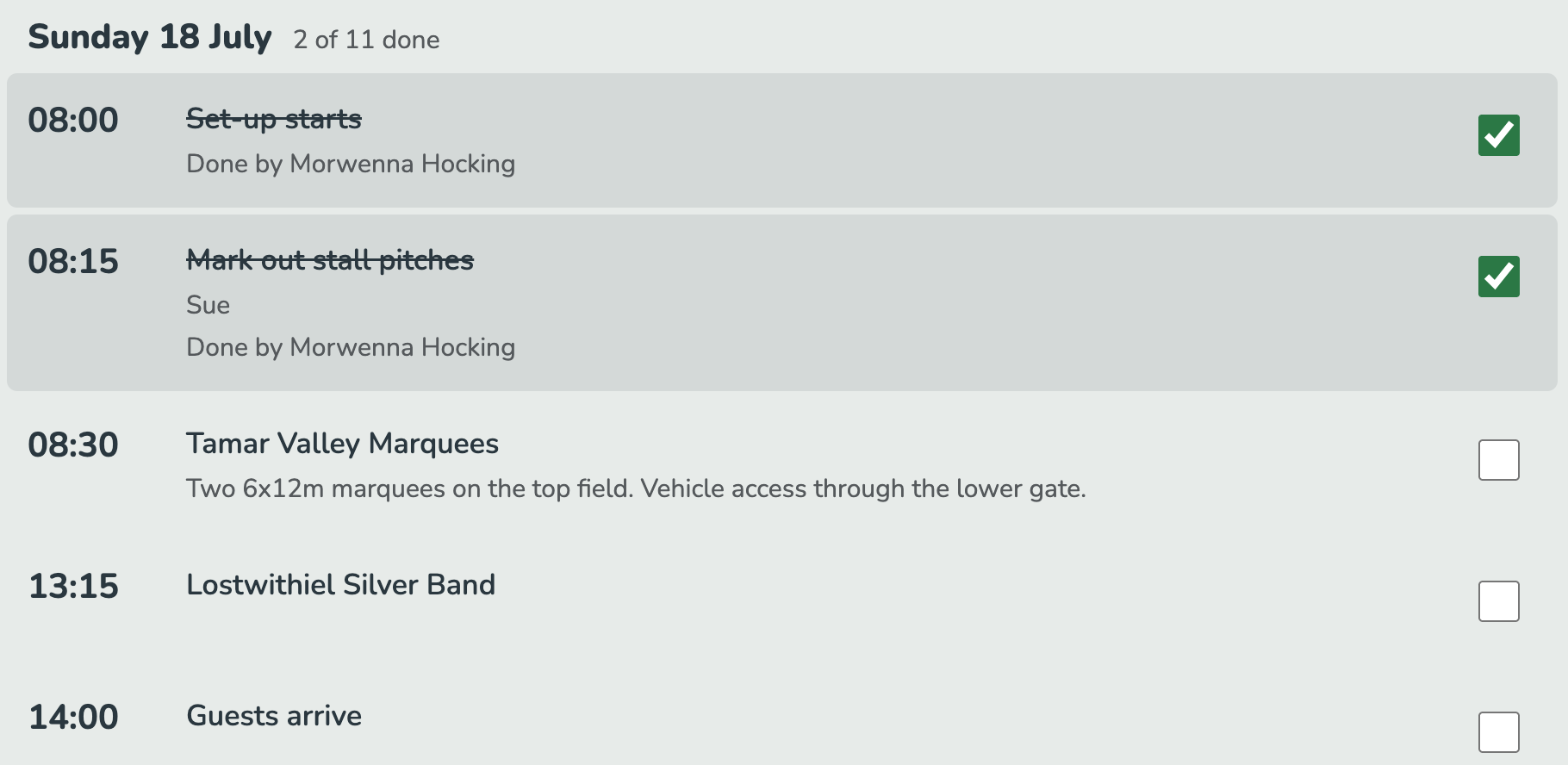Screen dimensions: 1568x765
Task: Select the Guests arrive entry title
Action: click(x=274, y=715)
